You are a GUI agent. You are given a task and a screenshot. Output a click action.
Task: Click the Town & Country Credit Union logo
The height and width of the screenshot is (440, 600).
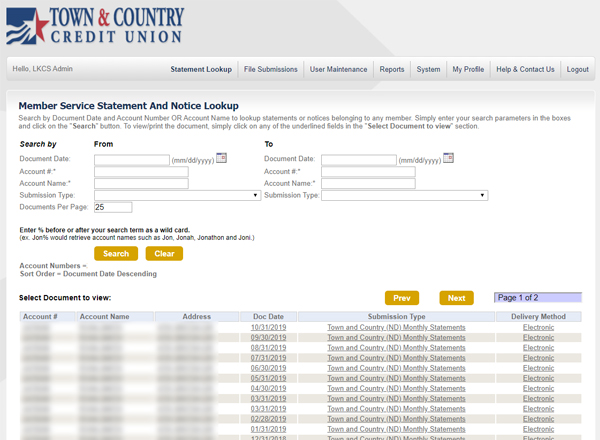[95, 25]
